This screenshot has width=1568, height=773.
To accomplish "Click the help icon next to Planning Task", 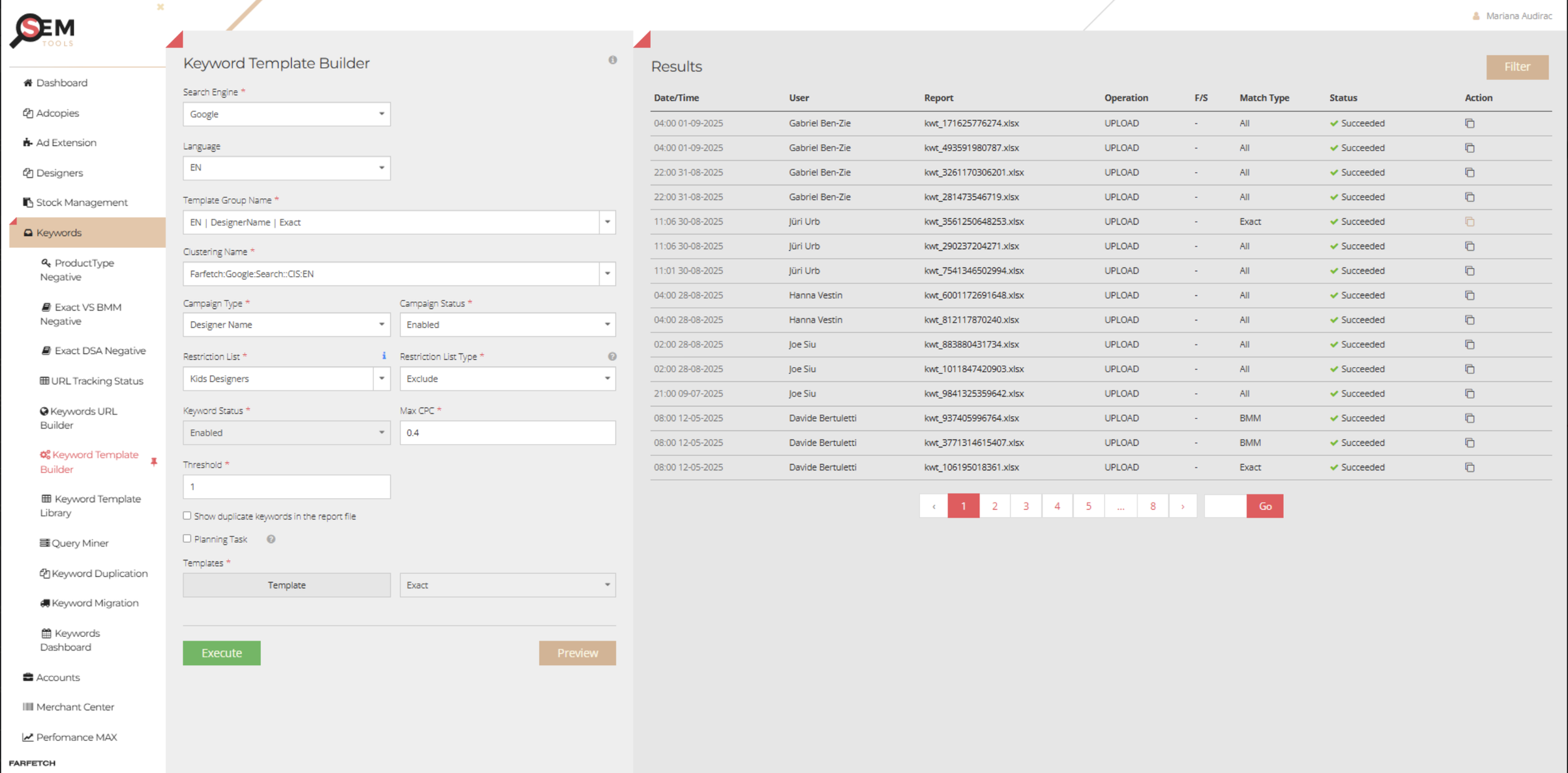I will pyautogui.click(x=271, y=539).
